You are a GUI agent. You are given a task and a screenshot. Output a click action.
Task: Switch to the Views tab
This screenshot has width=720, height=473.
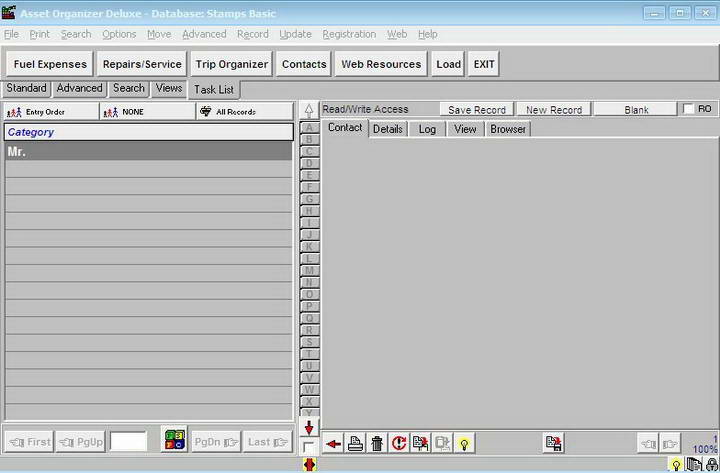pyautogui.click(x=169, y=88)
